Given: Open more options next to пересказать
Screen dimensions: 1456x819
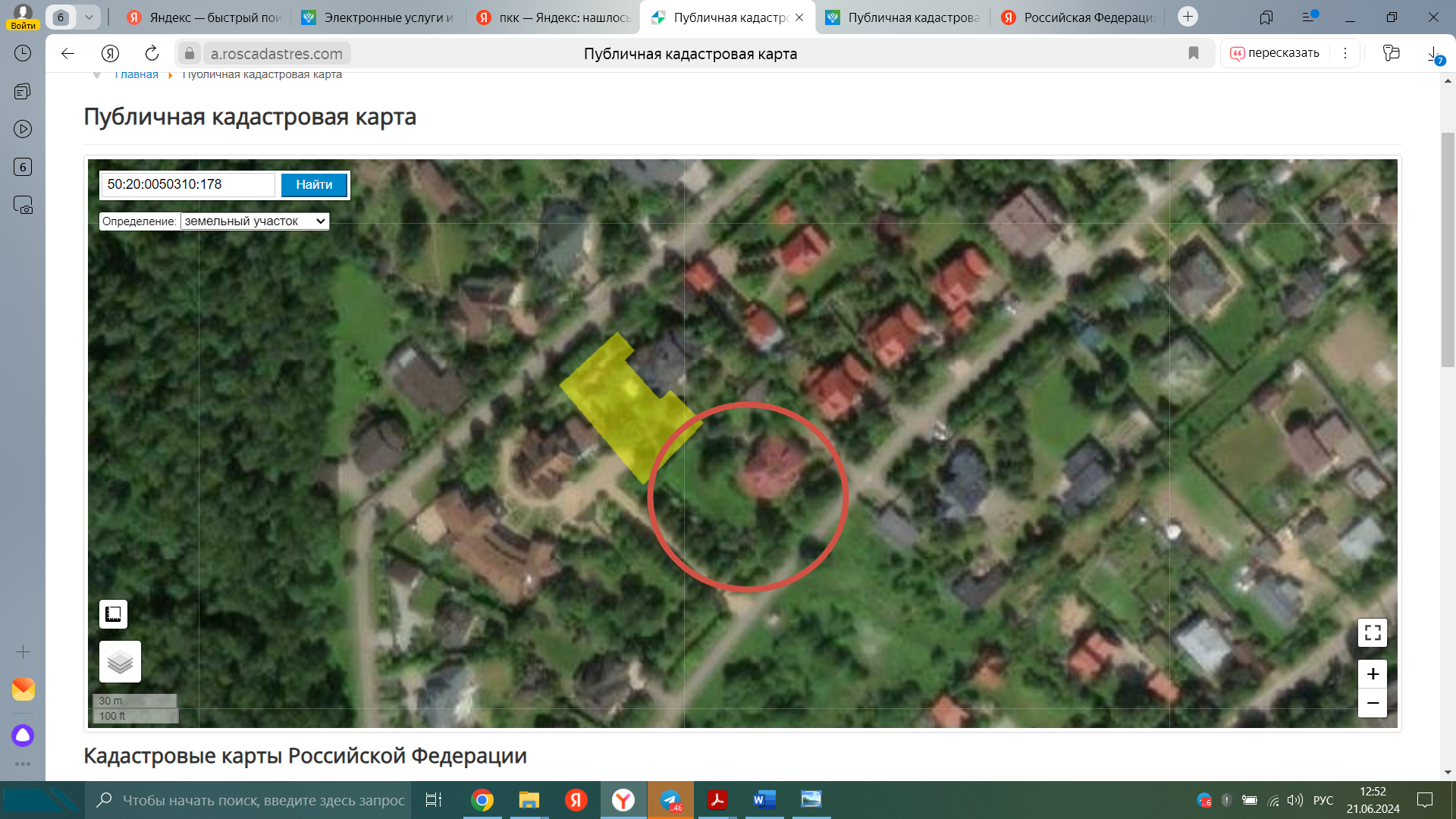Looking at the screenshot, I should click(1345, 53).
